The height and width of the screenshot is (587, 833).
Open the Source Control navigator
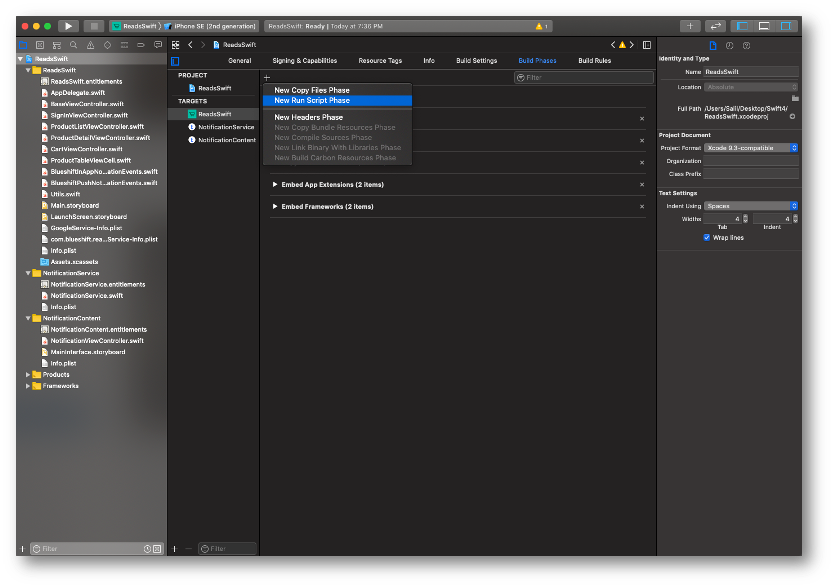(40, 45)
